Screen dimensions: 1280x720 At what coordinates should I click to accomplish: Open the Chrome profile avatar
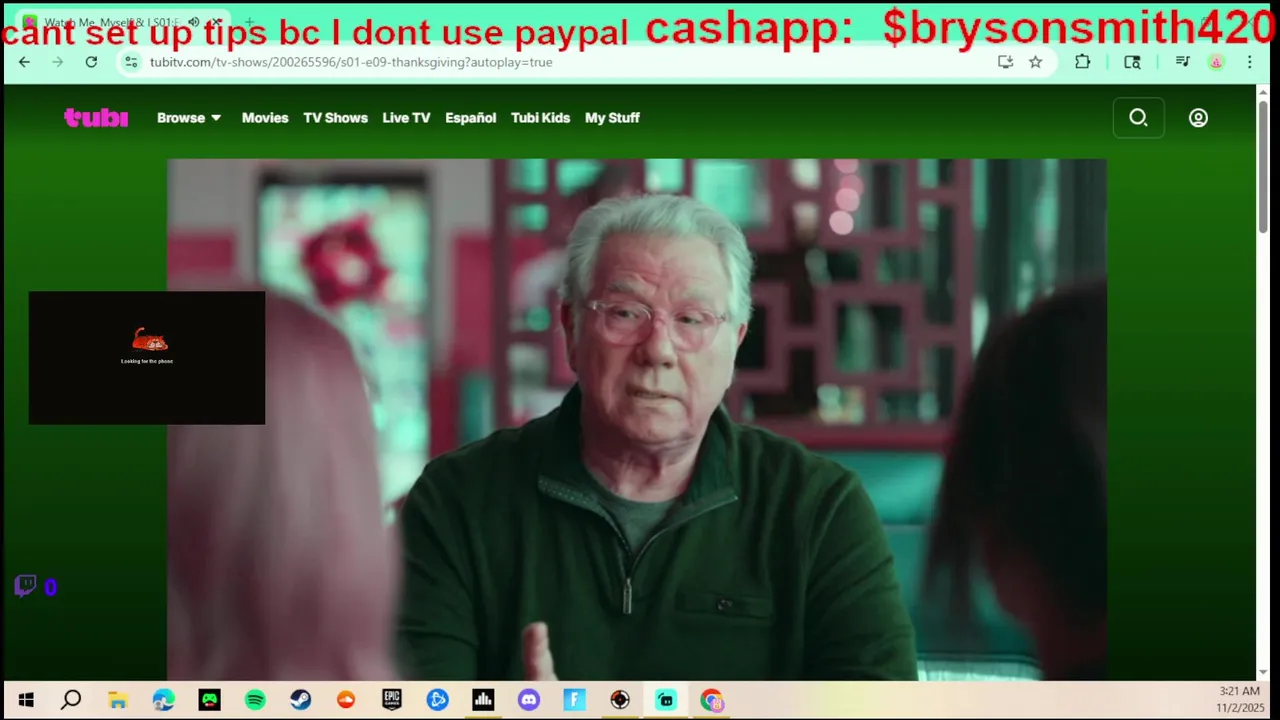point(1216,62)
